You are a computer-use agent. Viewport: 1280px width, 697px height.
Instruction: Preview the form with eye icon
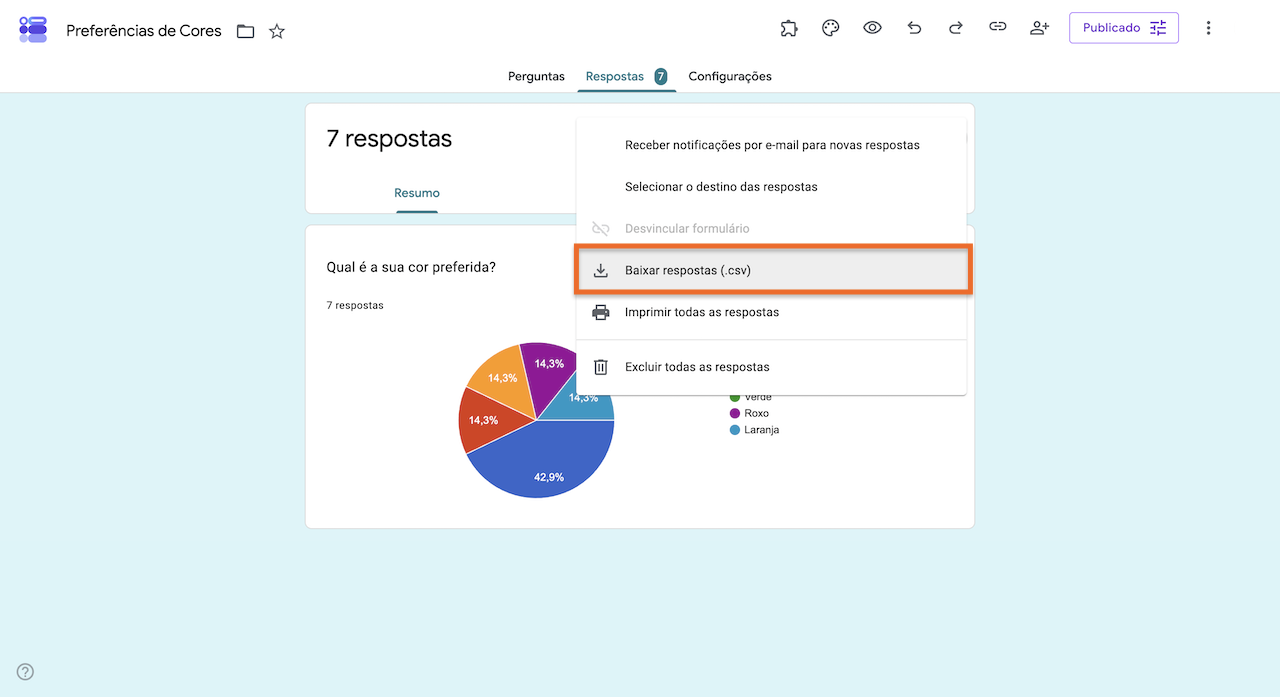click(x=872, y=28)
